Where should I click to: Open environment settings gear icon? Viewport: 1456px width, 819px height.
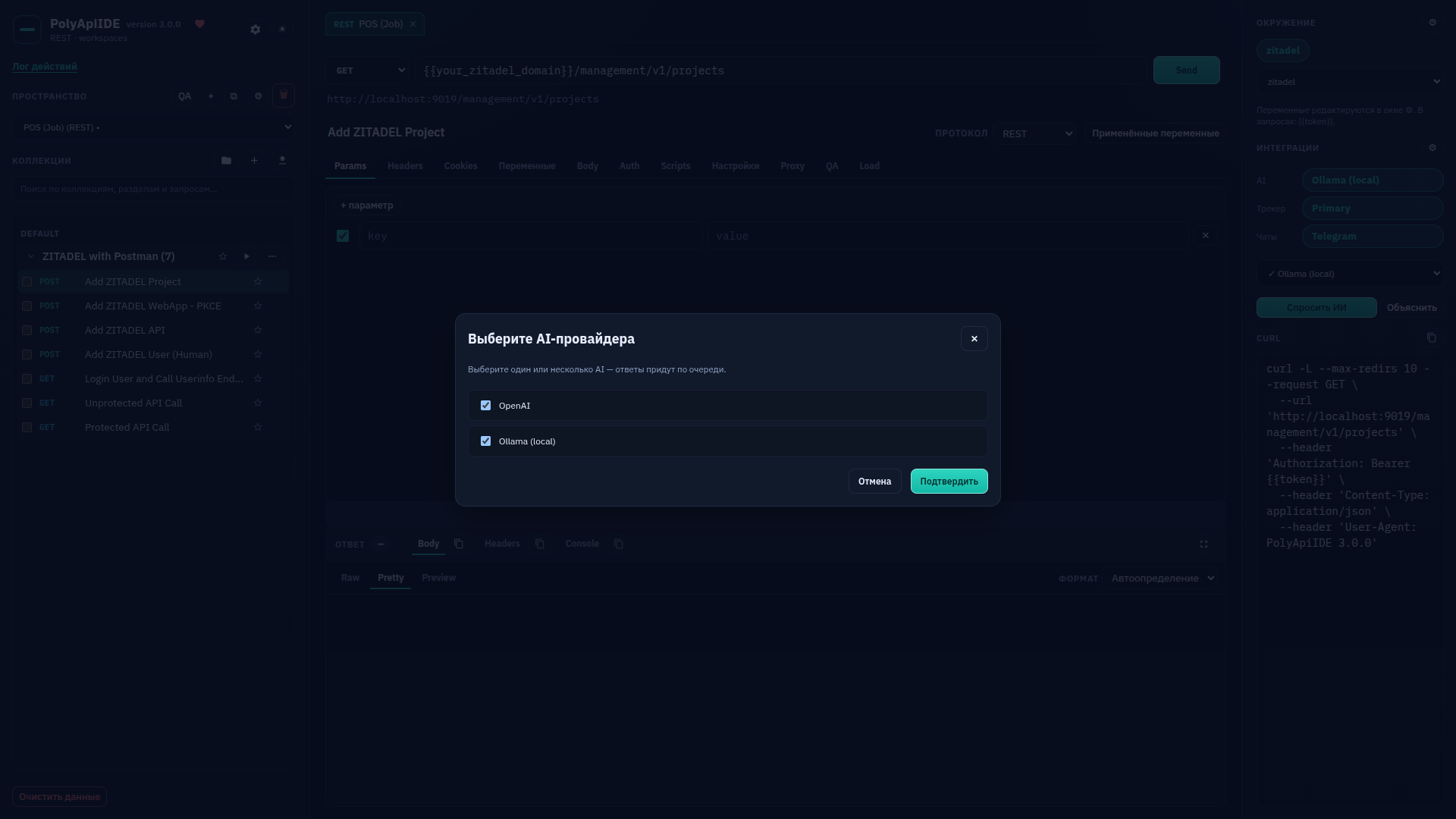click(x=1432, y=23)
